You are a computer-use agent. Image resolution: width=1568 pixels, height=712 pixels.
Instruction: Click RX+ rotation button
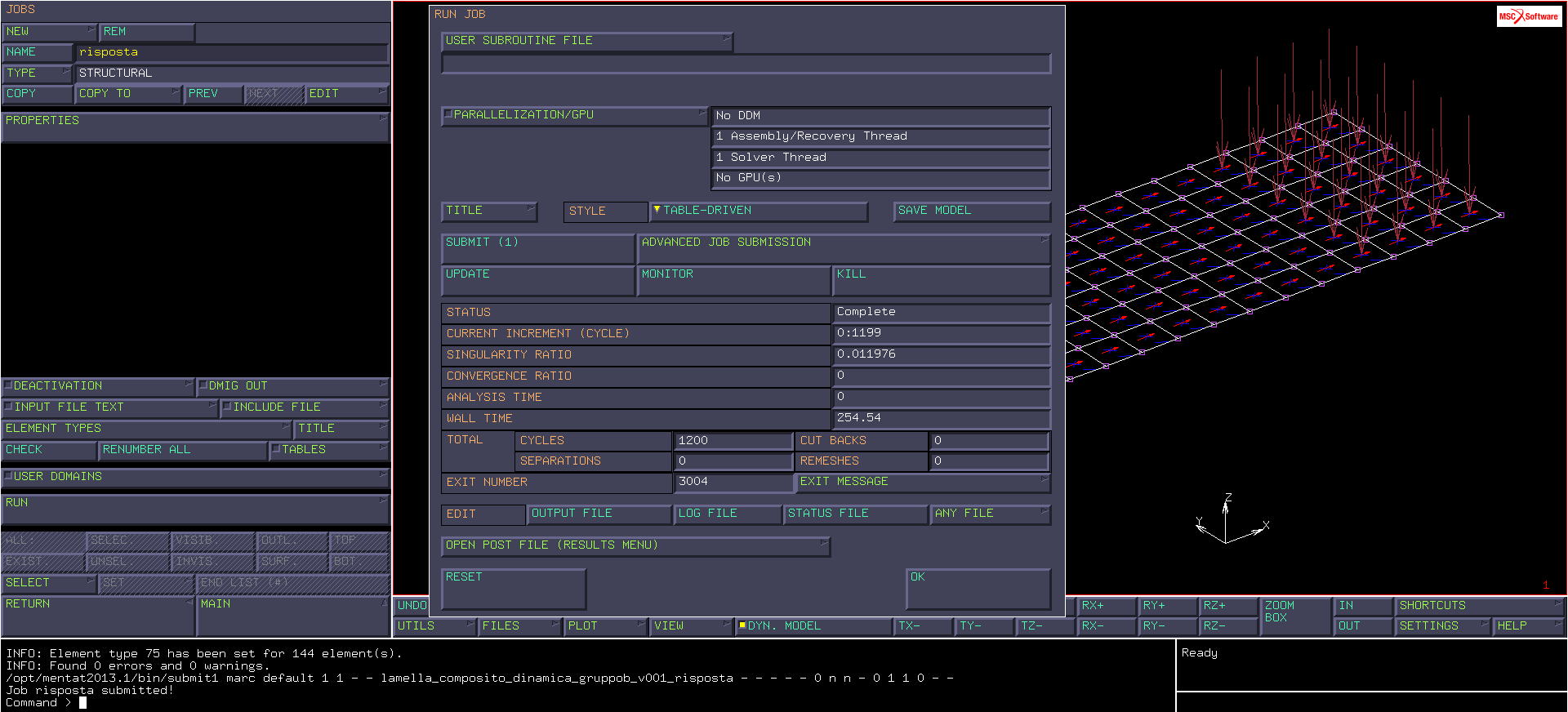click(x=1107, y=606)
